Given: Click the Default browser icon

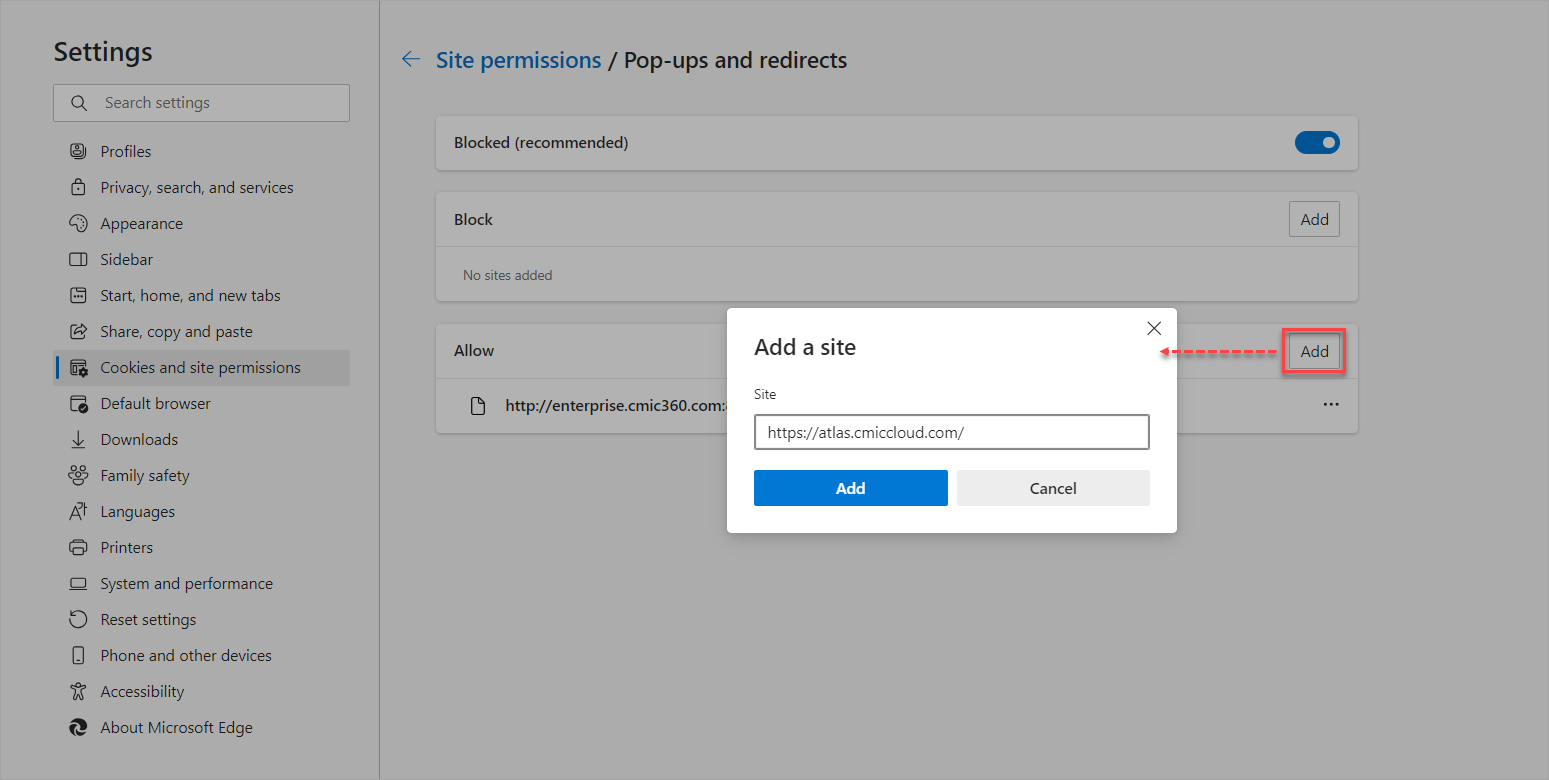Looking at the screenshot, I should tap(78, 404).
